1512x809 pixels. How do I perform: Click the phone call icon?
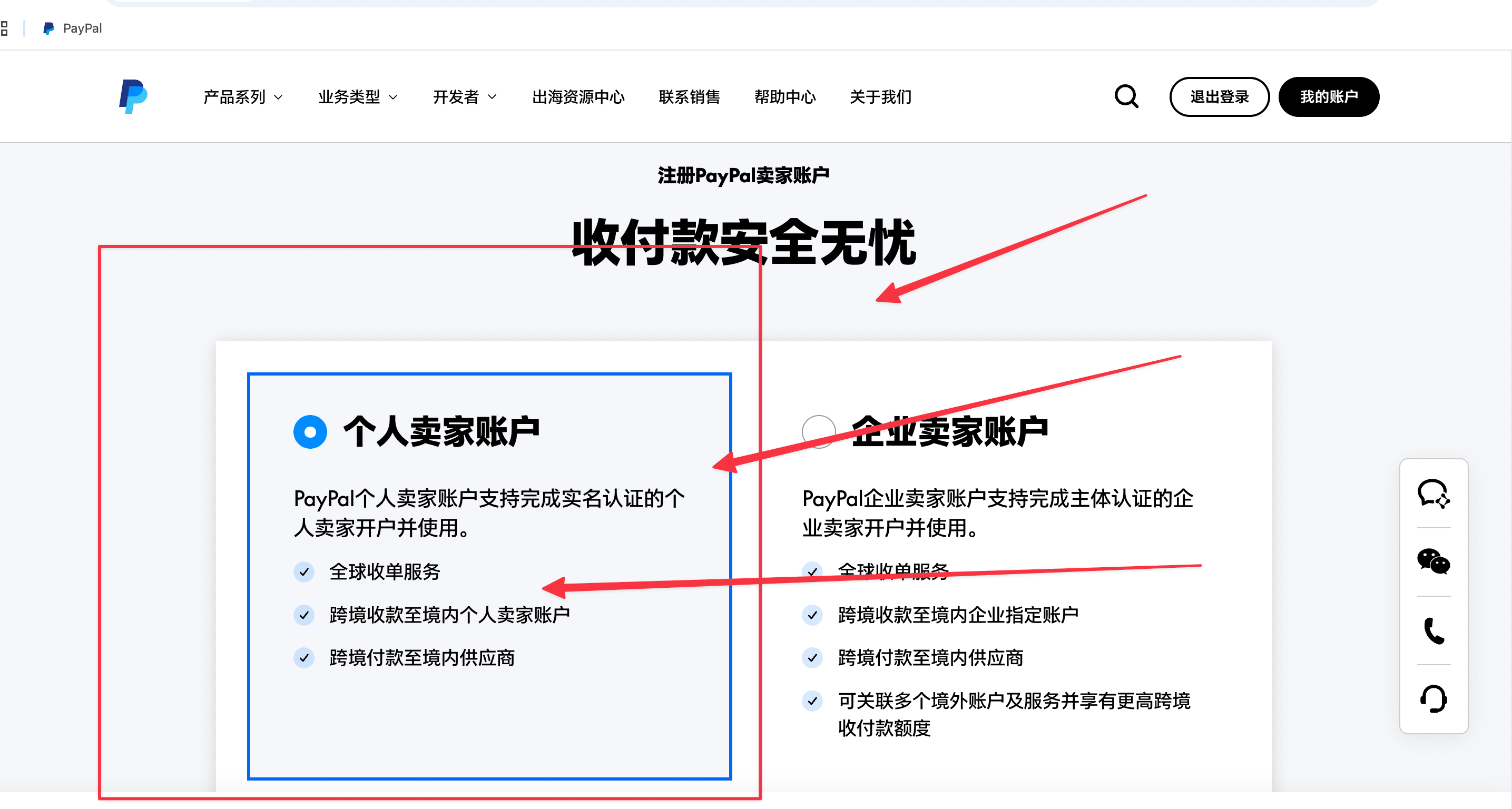pyautogui.click(x=1433, y=630)
